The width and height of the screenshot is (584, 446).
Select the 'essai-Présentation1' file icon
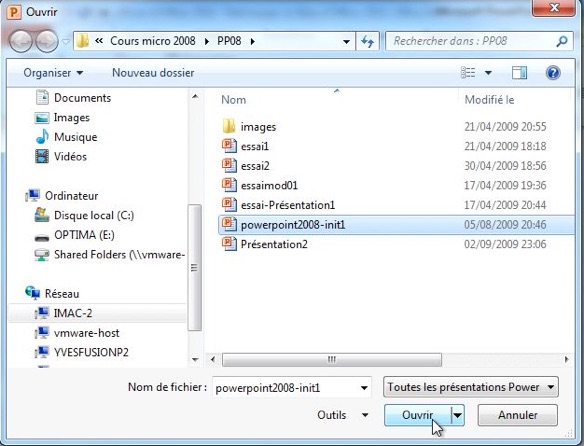(x=229, y=205)
